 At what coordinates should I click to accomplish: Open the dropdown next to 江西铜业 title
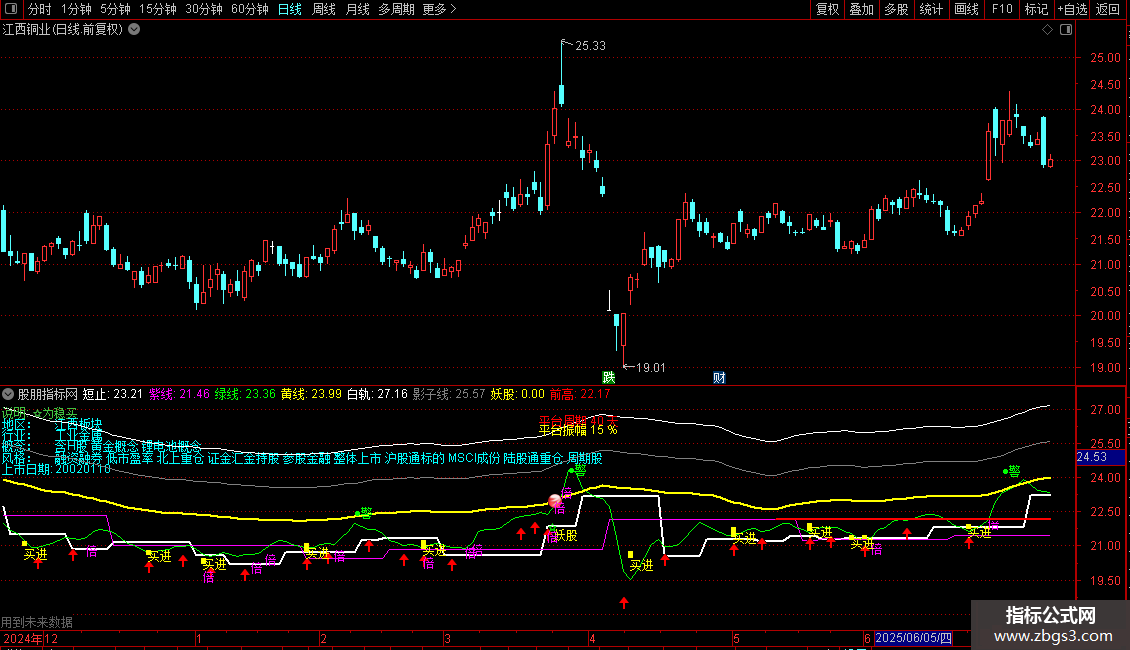tap(134, 30)
